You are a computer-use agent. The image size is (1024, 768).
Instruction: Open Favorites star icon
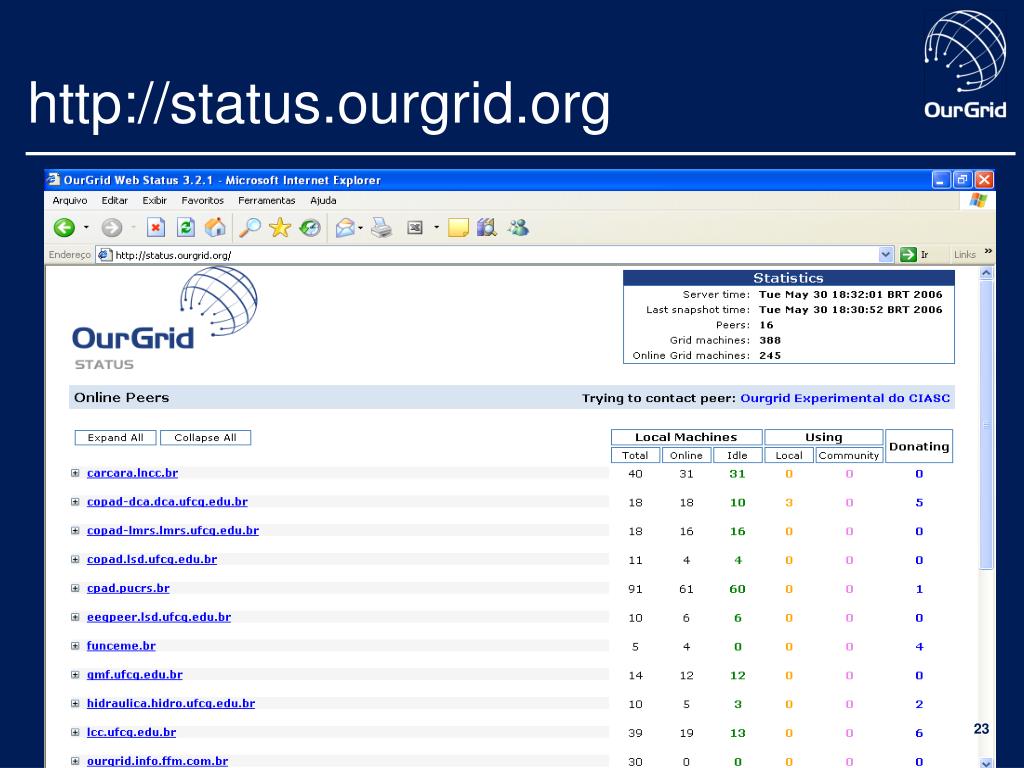(x=280, y=227)
